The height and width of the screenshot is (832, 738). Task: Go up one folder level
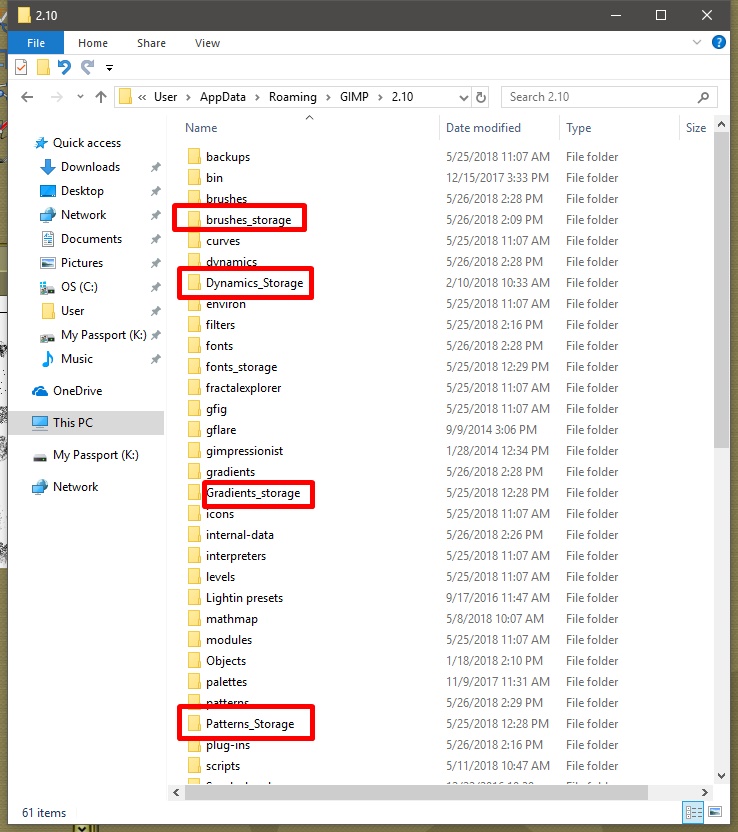(101, 97)
